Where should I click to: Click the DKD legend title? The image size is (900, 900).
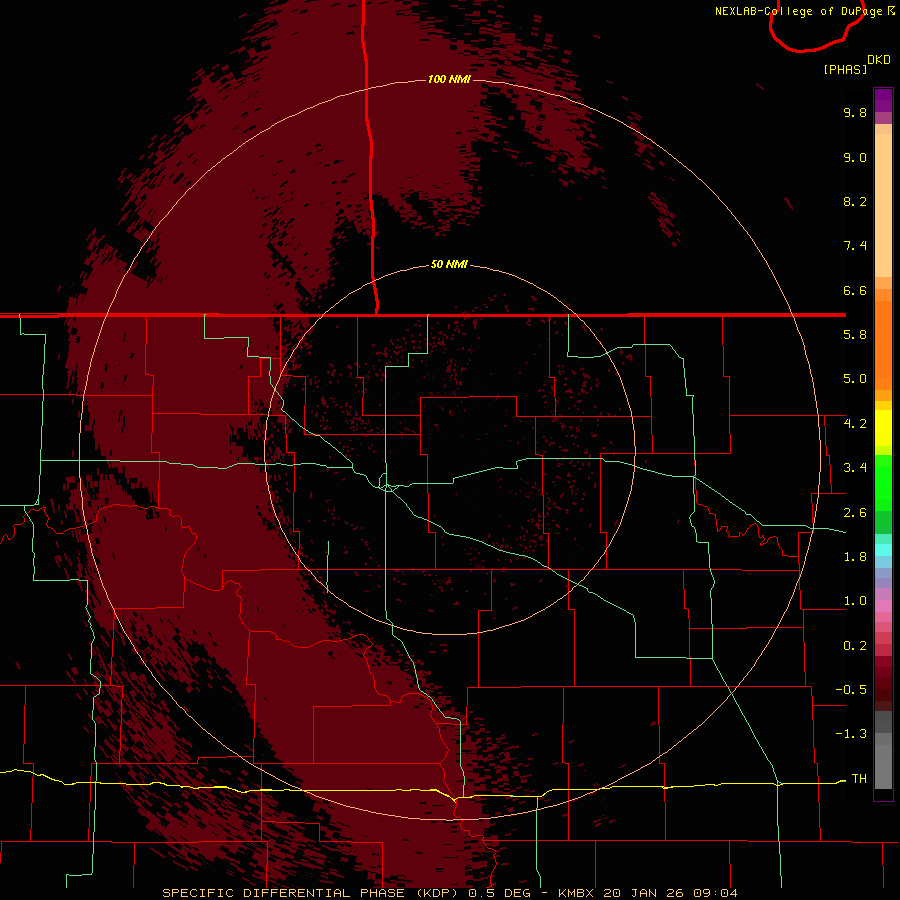pyautogui.click(x=879, y=59)
